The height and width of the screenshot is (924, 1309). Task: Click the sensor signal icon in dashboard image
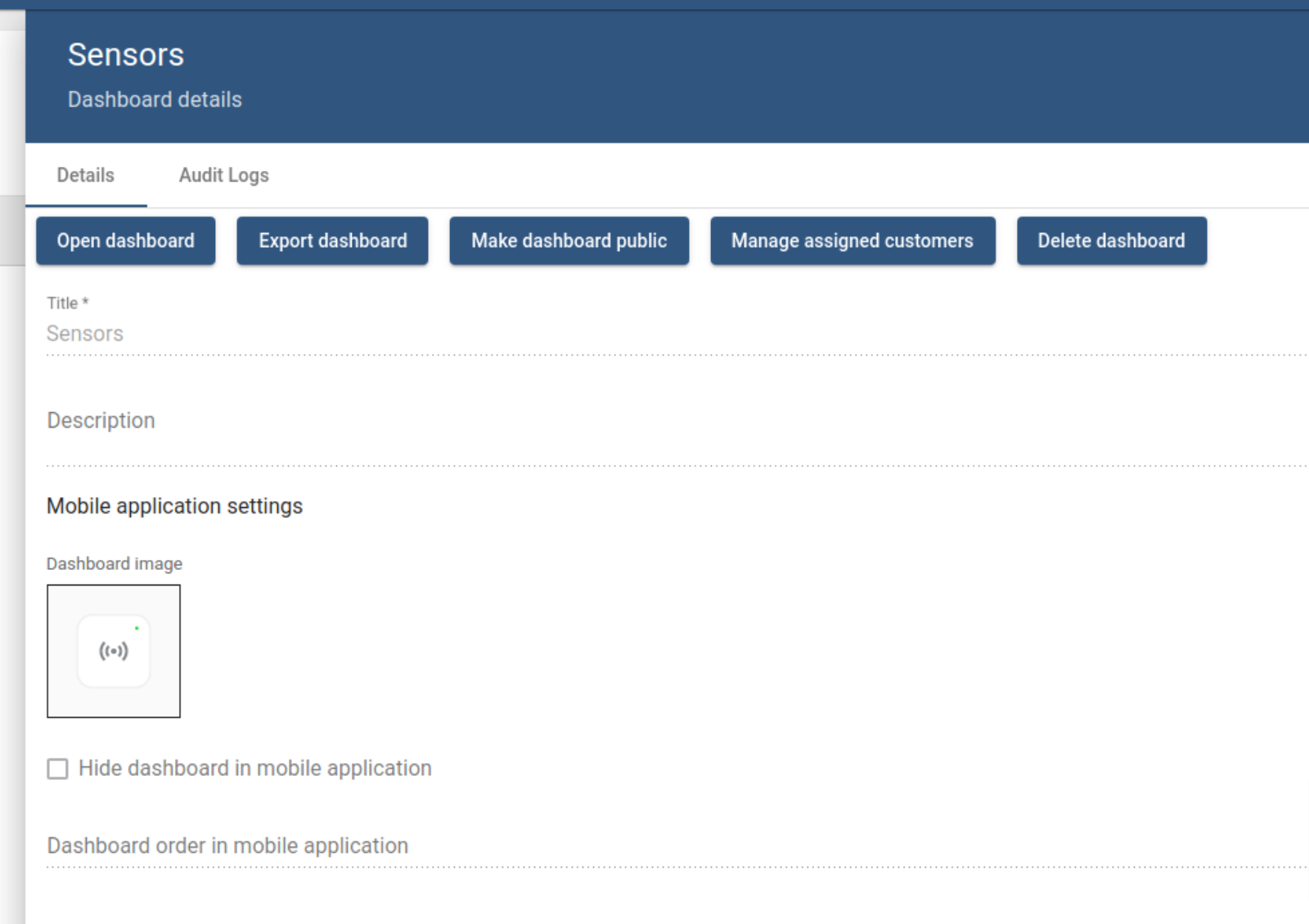point(114,651)
